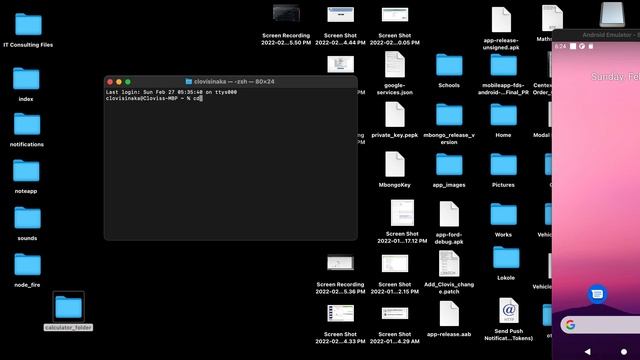Select Screen Recording 2022-02 5.50 PM file
This screenshot has height=360, width=640.
coord(286,13)
